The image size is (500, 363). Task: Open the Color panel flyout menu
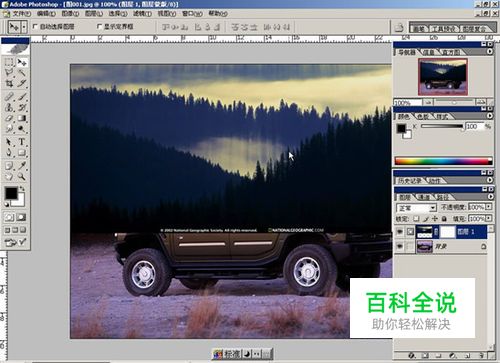490,116
